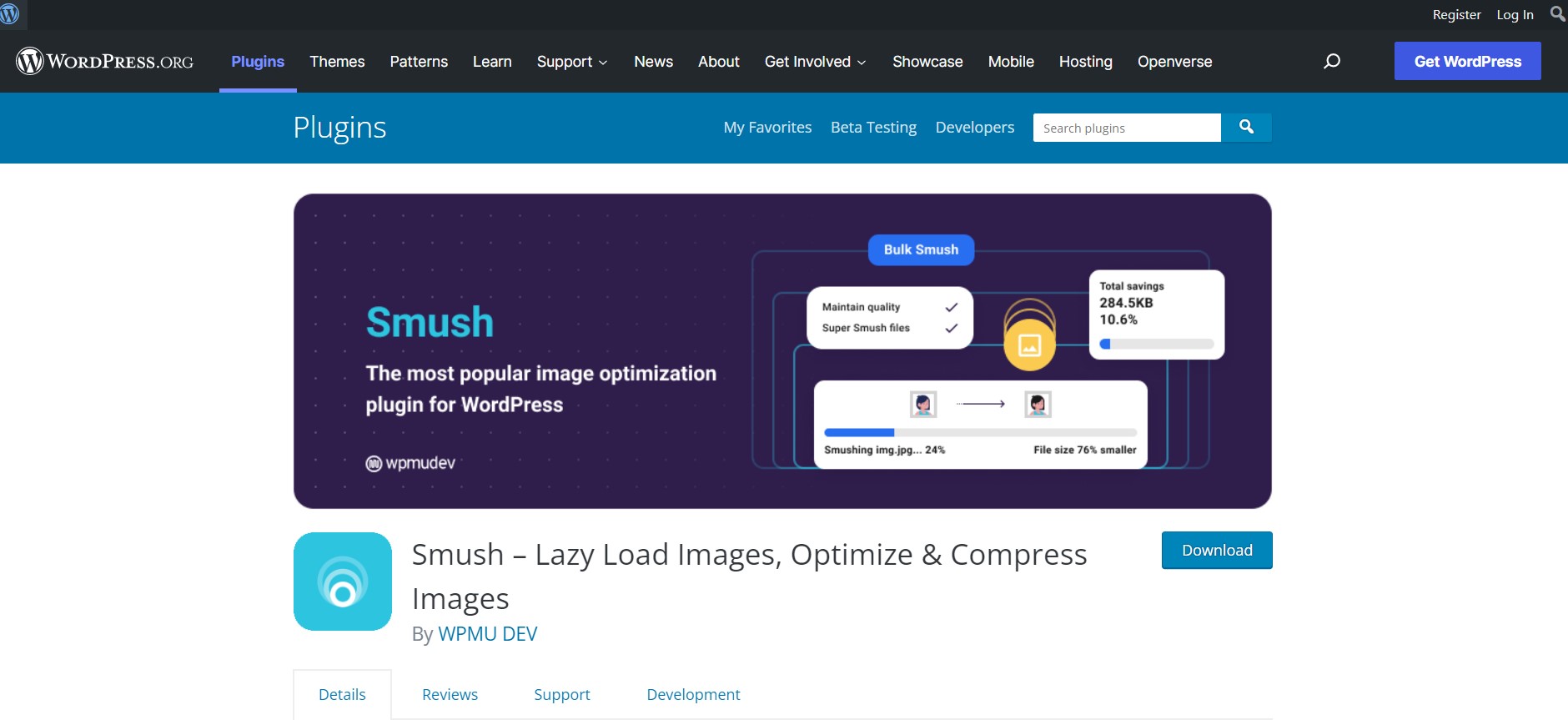Click the wpmudev logo in banner
Viewport: 1568px width, 720px height.
(x=410, y=463)
